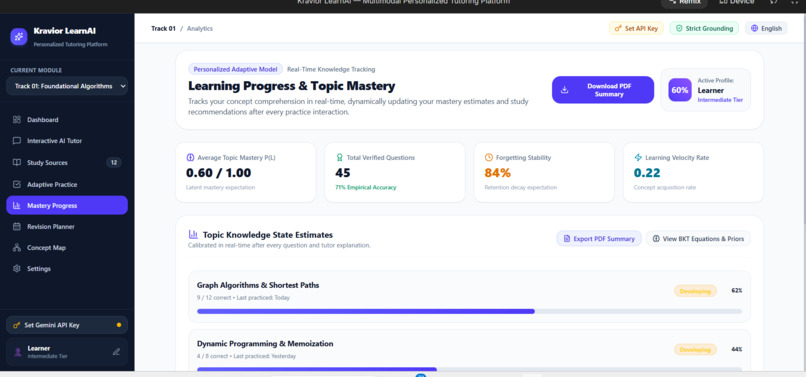Click the Set Gemini API Key button
The height and width of the screenshot is (377, 806).
coord(67,325)
